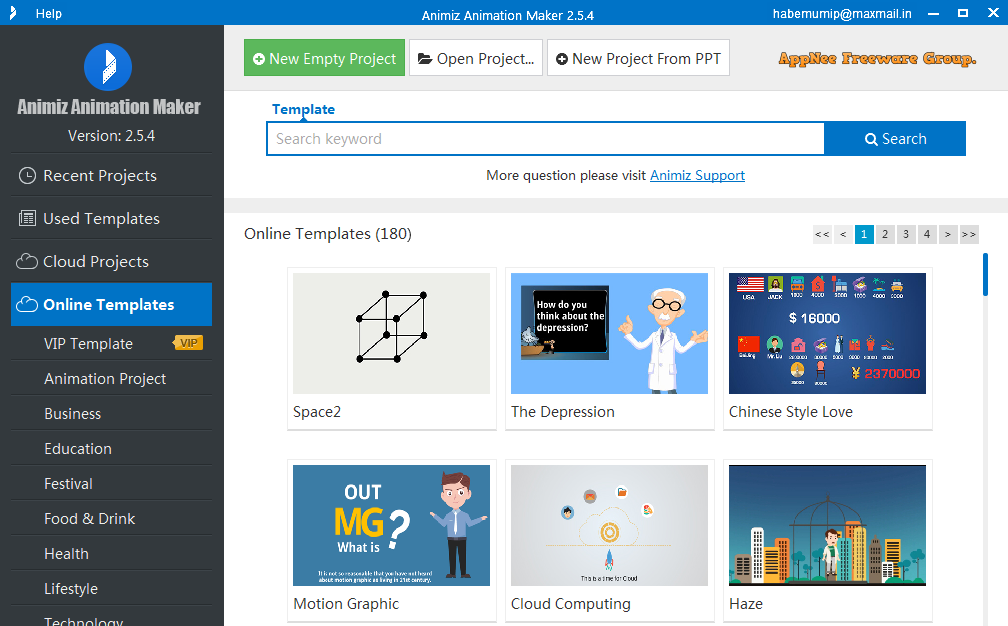The height and width of the screenshot is (626, 1008).
Task: Click the magnifier icon on the Search button
Action: [x=871, y=139]
